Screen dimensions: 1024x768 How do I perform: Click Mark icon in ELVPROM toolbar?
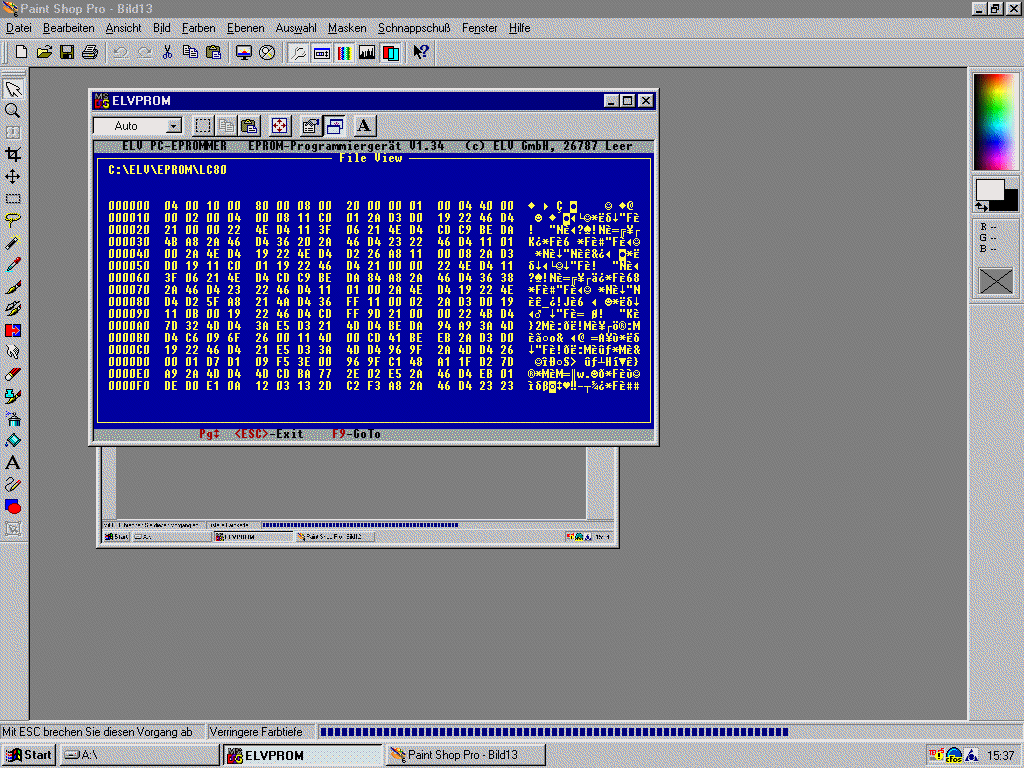(202, 125)
